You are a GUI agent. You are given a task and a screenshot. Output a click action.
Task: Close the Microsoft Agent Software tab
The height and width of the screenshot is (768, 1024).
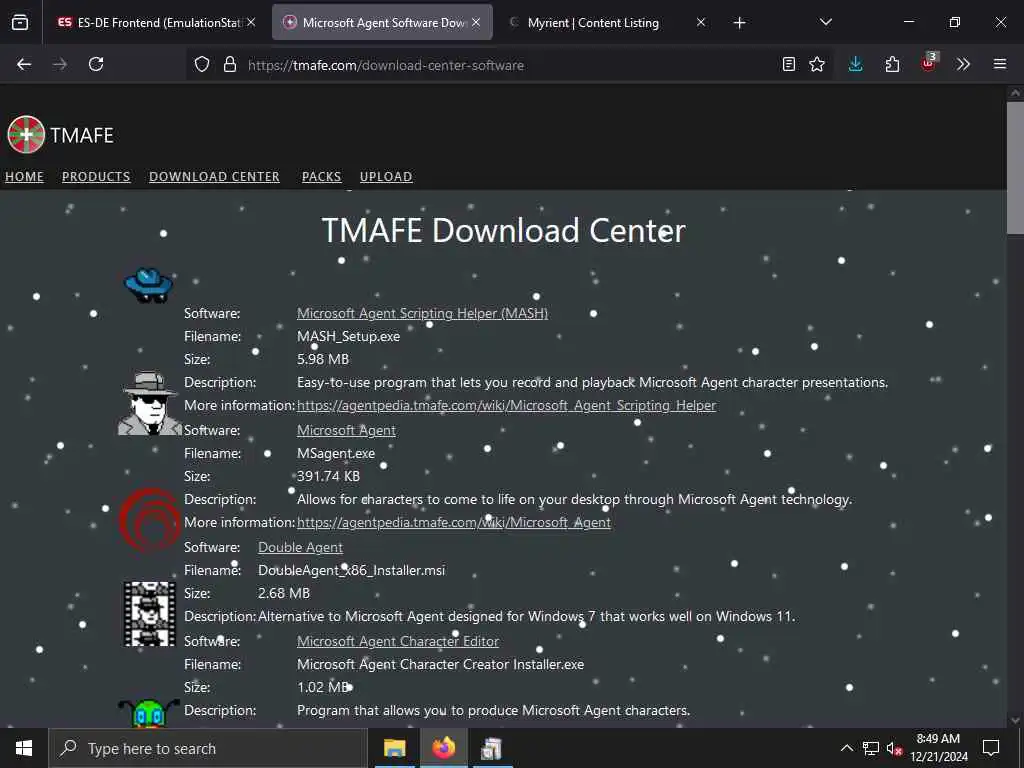click(476, 22)
